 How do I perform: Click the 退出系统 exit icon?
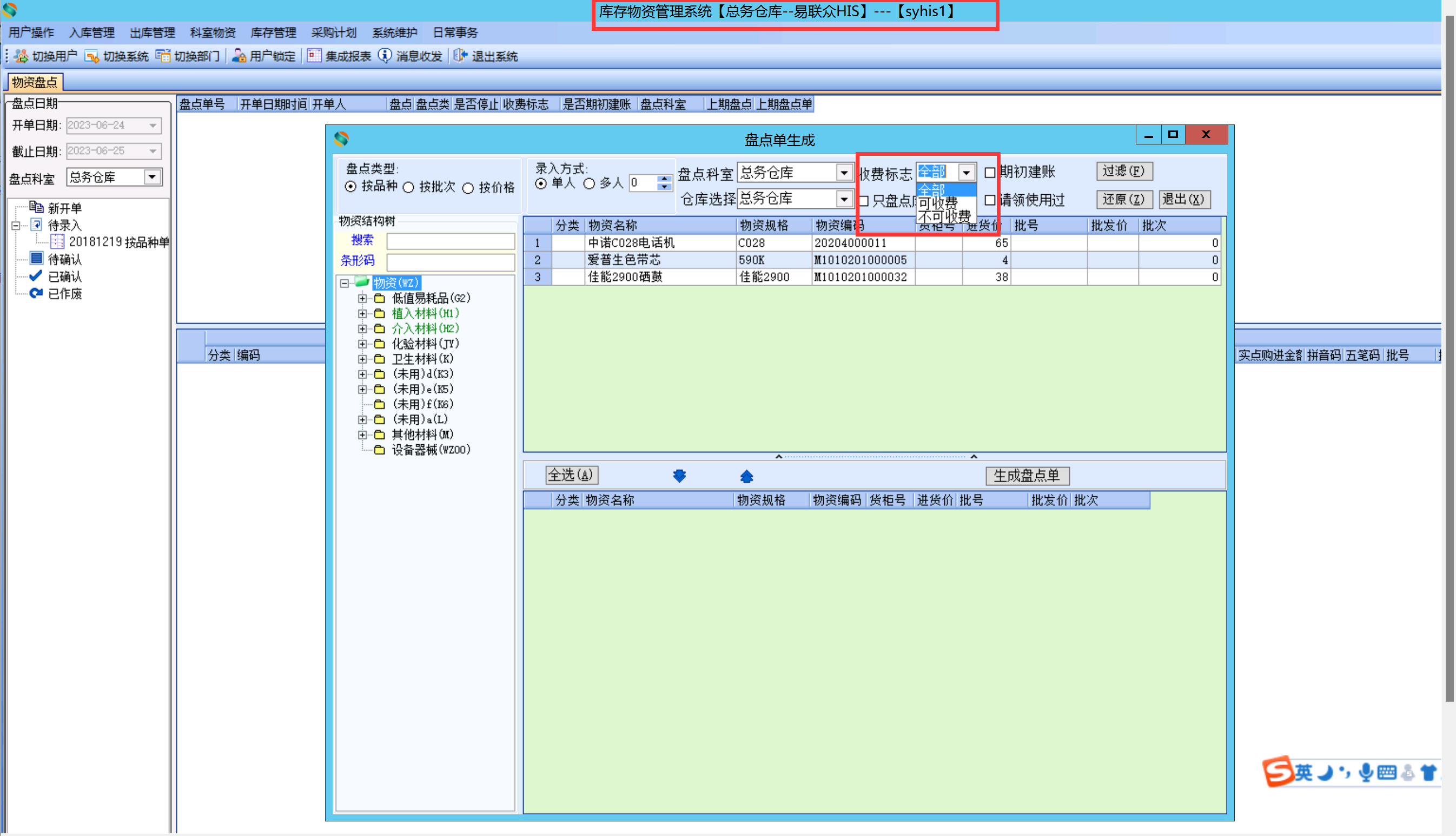460,56
